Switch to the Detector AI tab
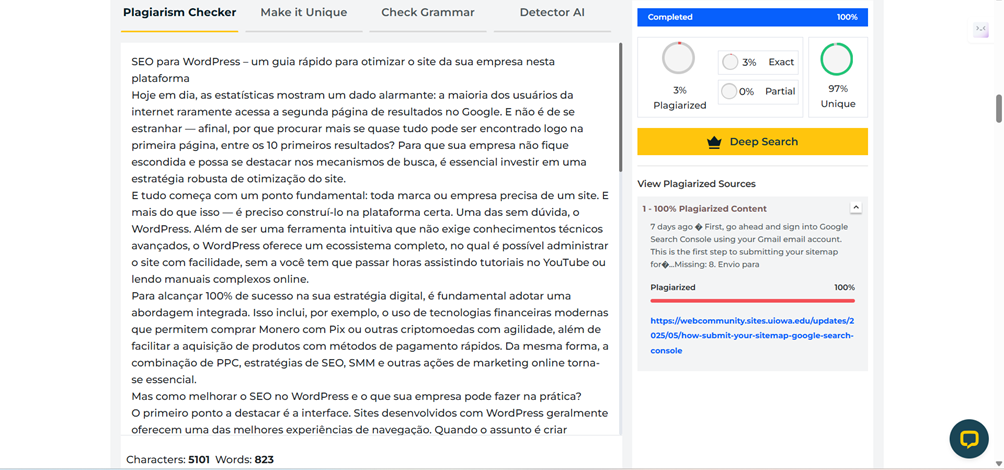1004x470 pixels. point(552,13)
